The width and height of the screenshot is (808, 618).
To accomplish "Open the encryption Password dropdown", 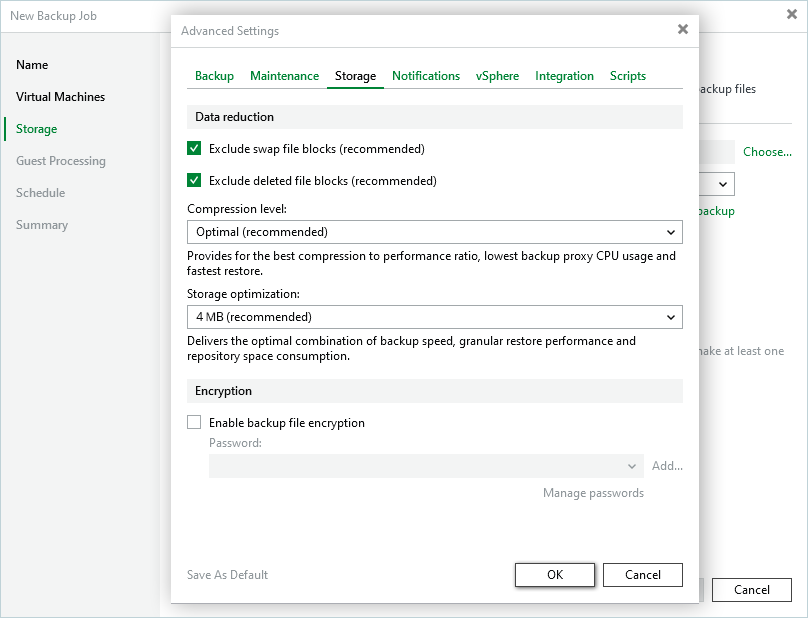I will coord(425,466).
